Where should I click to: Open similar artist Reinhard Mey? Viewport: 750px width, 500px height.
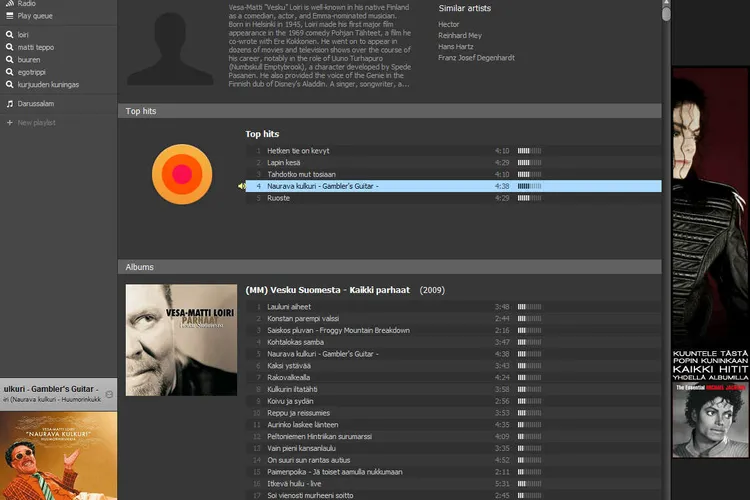point(461,35)
